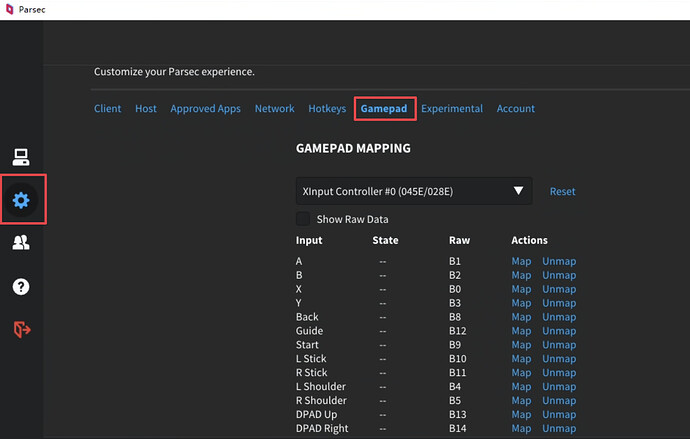690x439 pixels.
Task: Click 'Customize your Parsec experience.' text
Action: pos(174,72)
